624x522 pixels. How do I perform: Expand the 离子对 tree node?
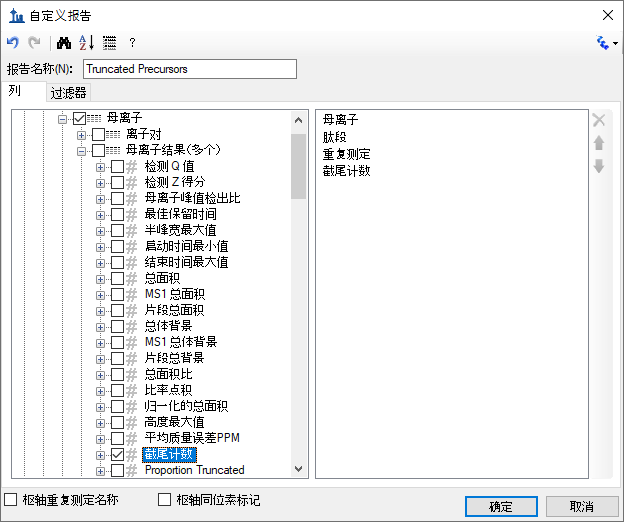81,135
